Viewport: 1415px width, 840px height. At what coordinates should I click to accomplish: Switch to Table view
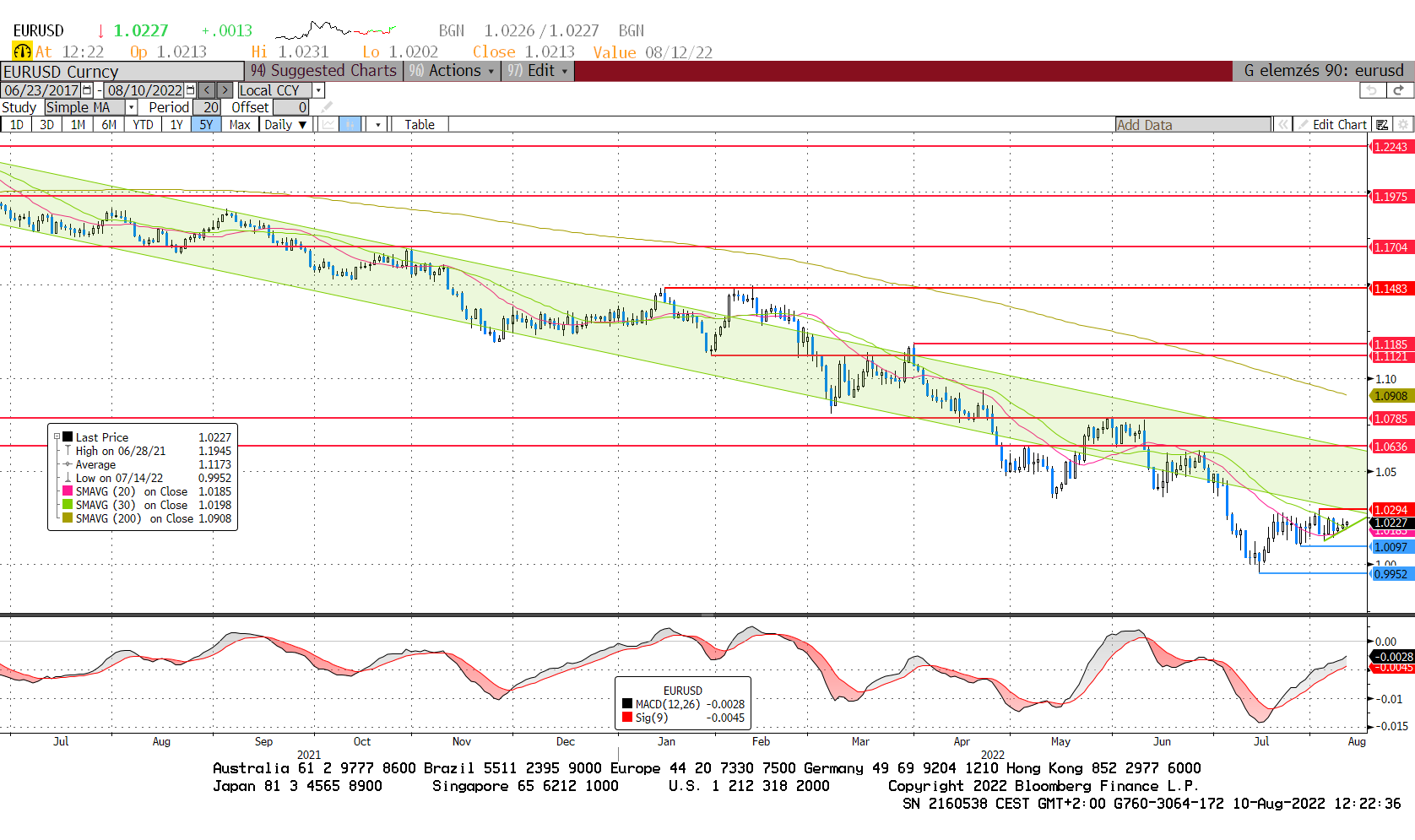420,125
